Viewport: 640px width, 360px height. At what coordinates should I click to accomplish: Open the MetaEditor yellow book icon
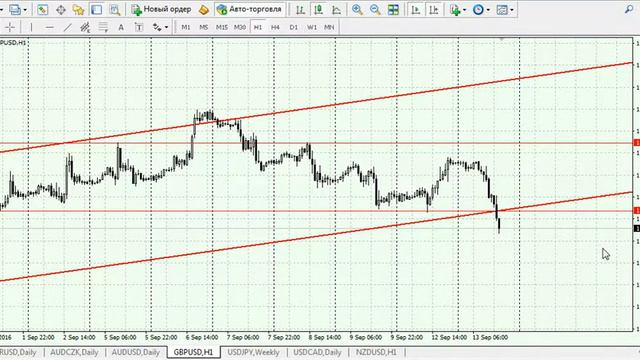point(203,9)
